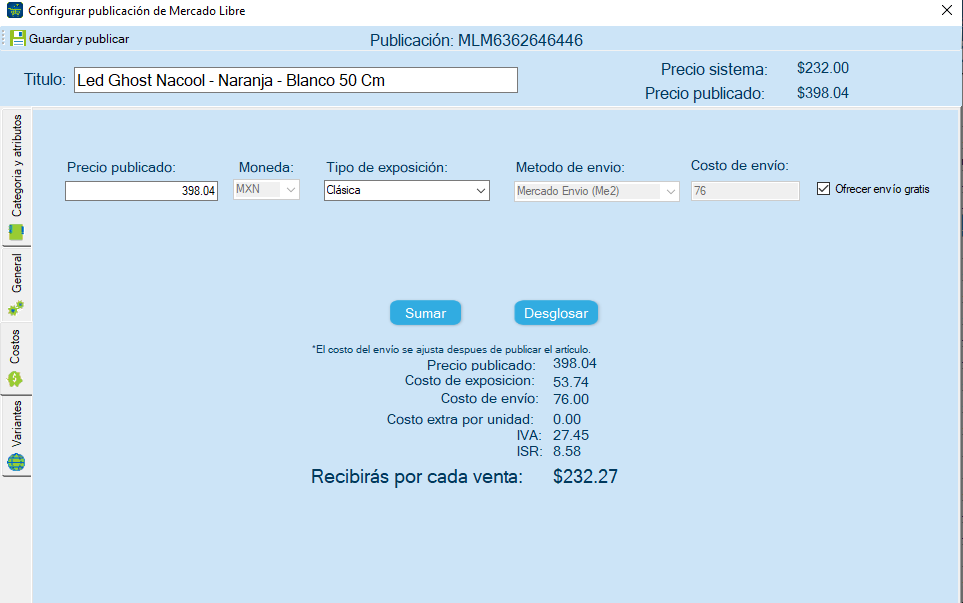Click the Costo extra por unidad value 0.00
Viewport: 963px width, 603px height.
pos(566,419)
